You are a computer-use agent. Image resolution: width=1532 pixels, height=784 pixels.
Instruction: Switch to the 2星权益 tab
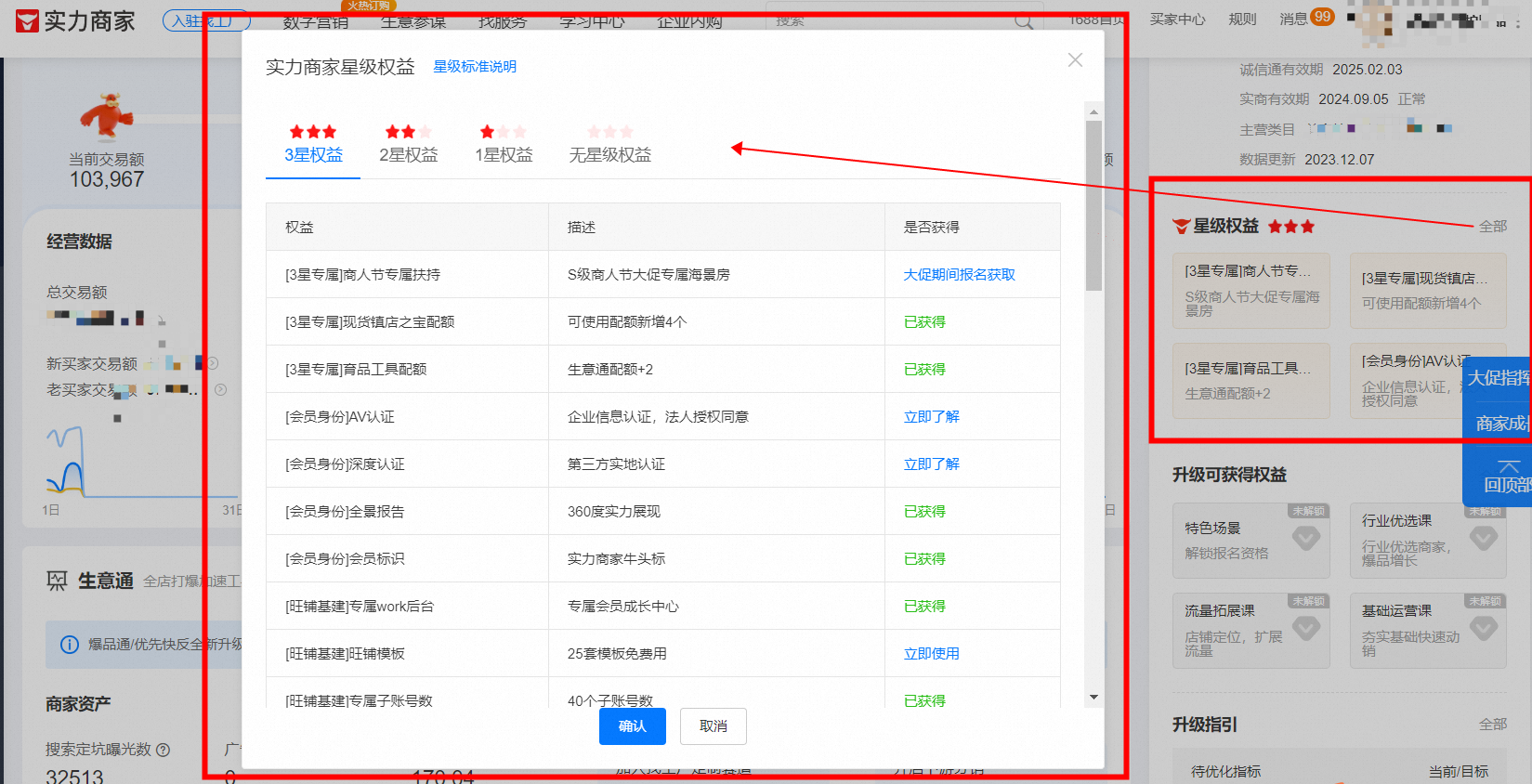coord(408,145)
